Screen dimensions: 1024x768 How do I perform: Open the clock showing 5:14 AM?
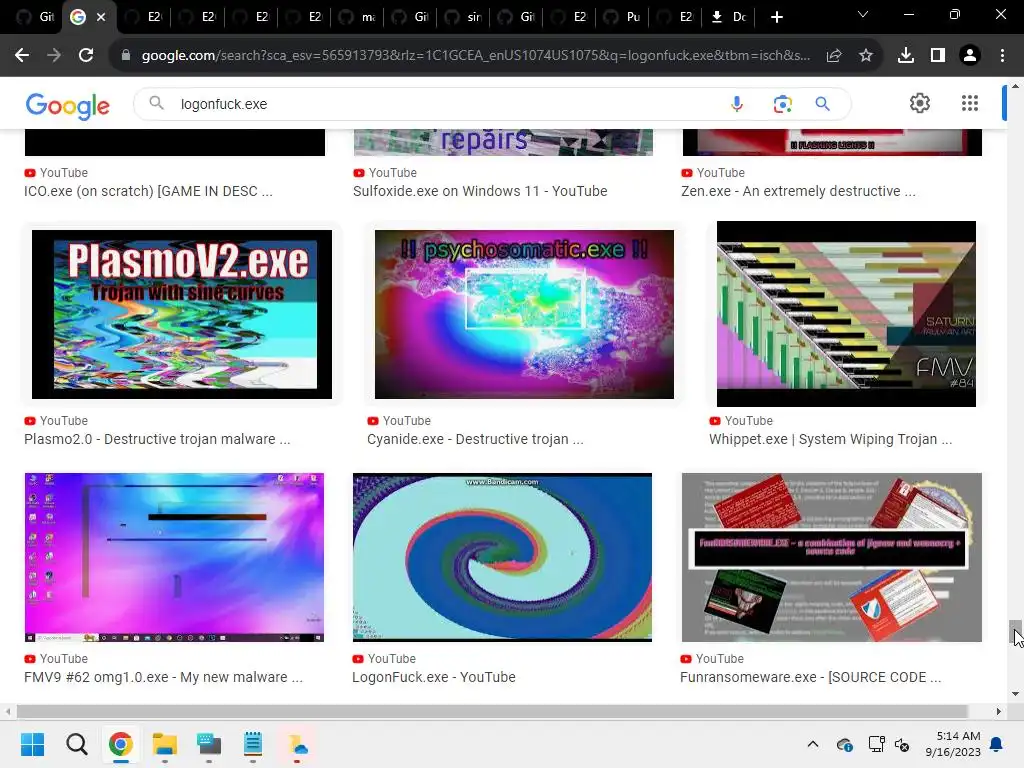point(953,744)
